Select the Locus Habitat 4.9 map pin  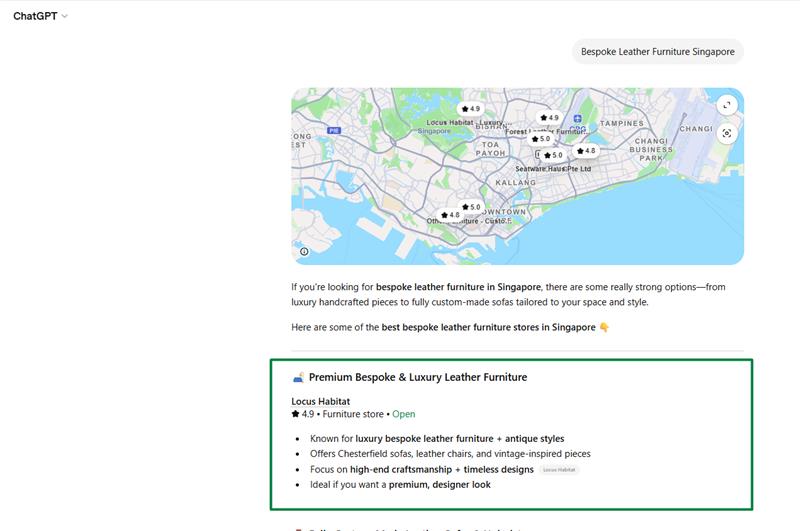(x=469, y=108)
